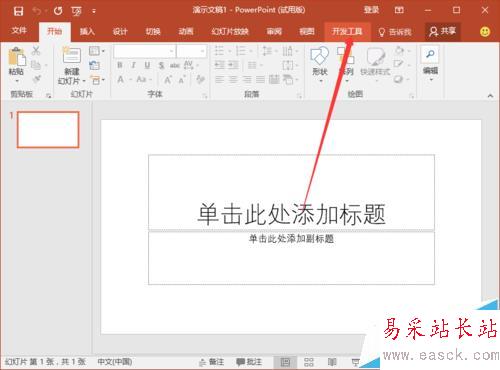Click the Undo arrow icon
The width and height of the screenshot is (500, 370).
tap(37, 11)
